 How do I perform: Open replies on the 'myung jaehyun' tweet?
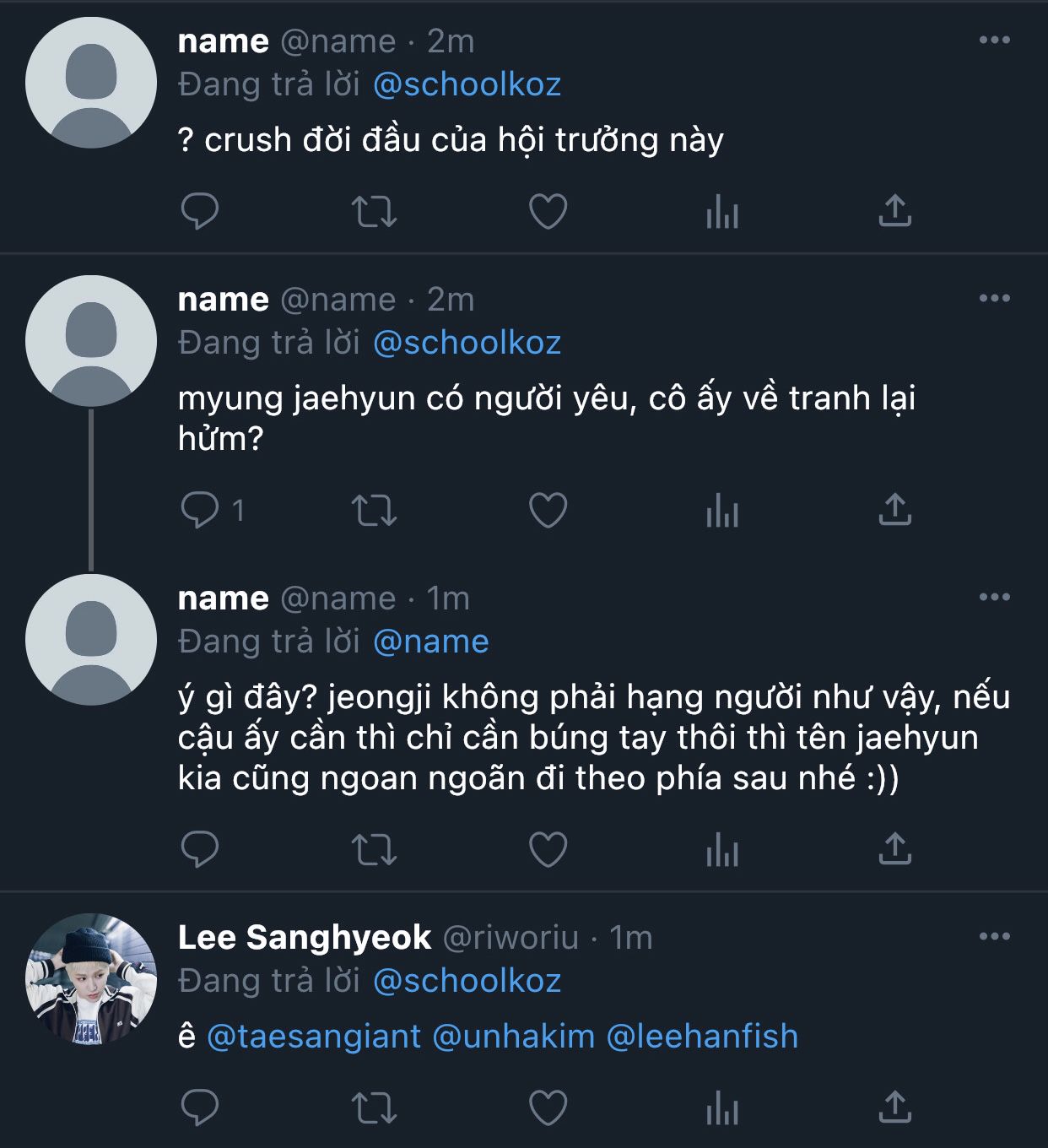tap(200, 510)
